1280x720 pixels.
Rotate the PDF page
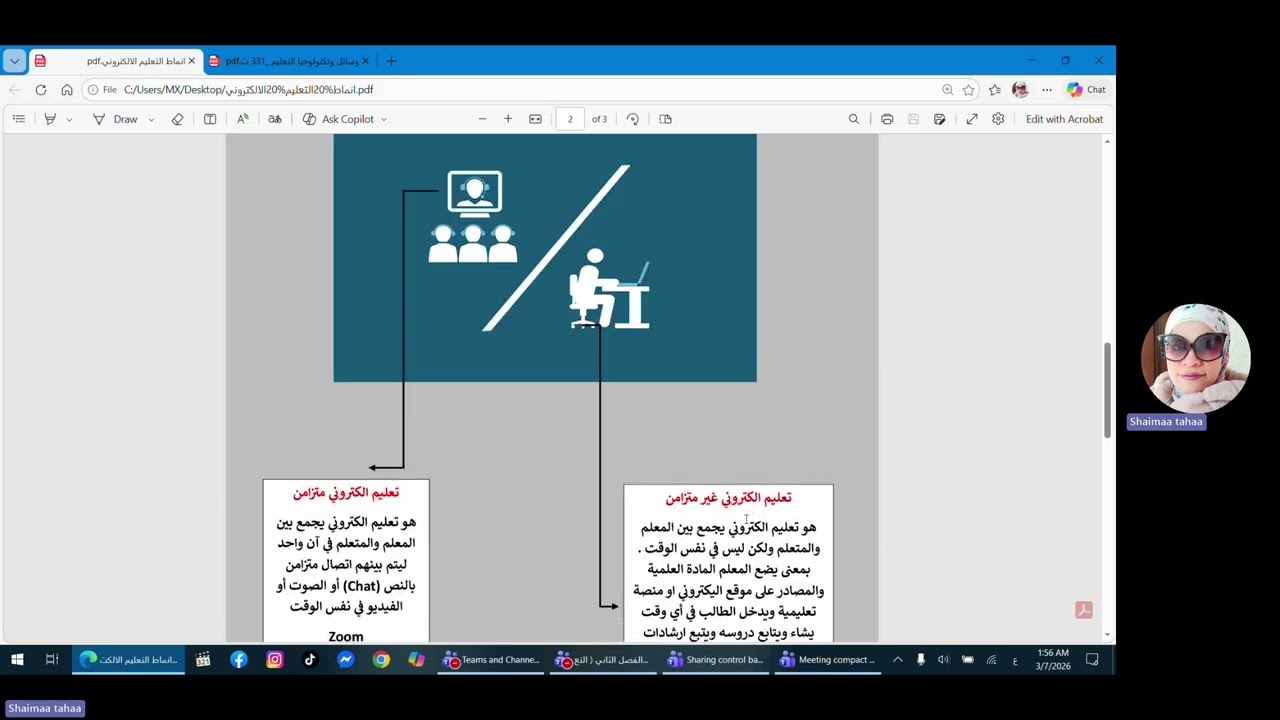pyautogui.click(x=632, y=119)
